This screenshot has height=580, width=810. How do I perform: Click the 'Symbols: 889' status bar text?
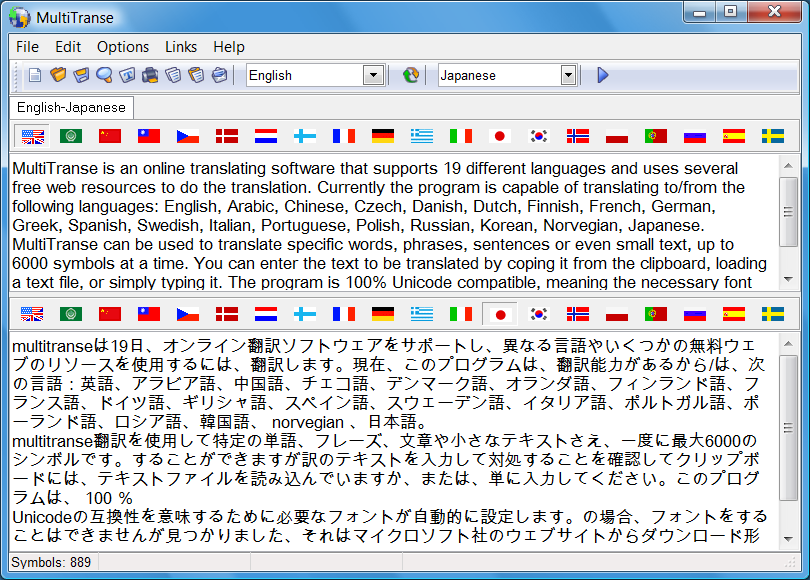click(51, 562)
